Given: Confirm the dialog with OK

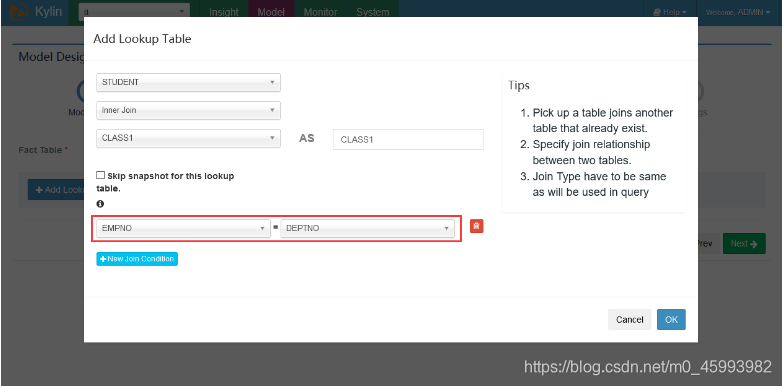Looking at the screenshot, I should (x=671, y=320).
